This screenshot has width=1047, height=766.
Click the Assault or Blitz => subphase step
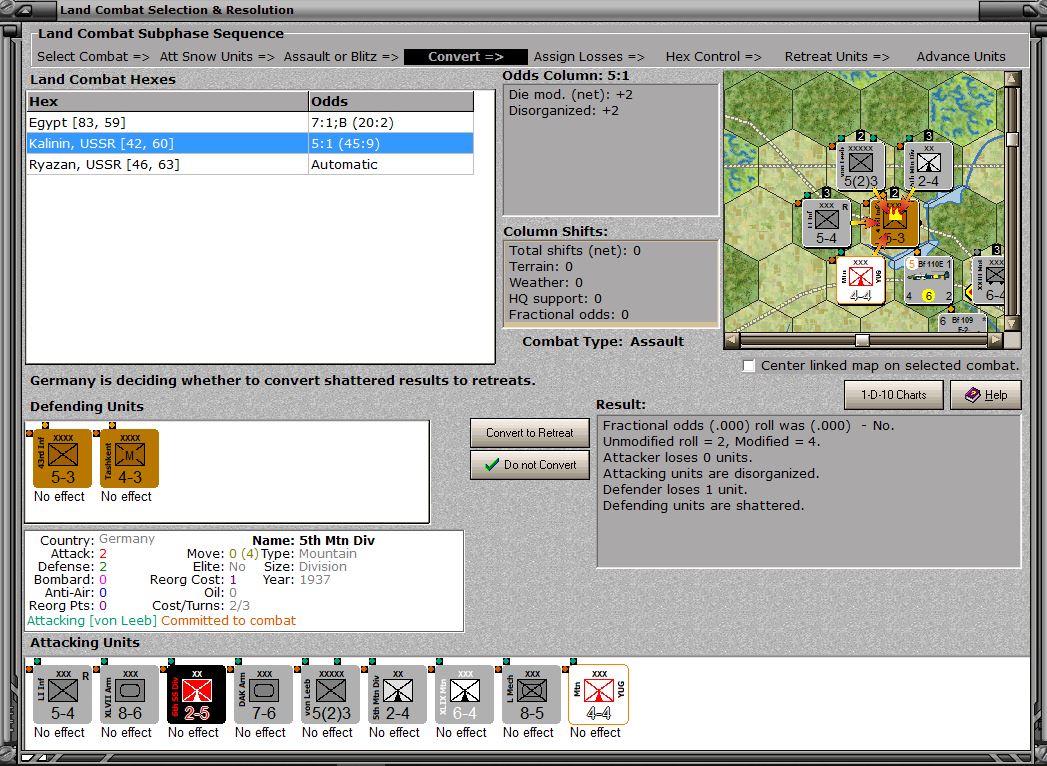pos(341,57)
